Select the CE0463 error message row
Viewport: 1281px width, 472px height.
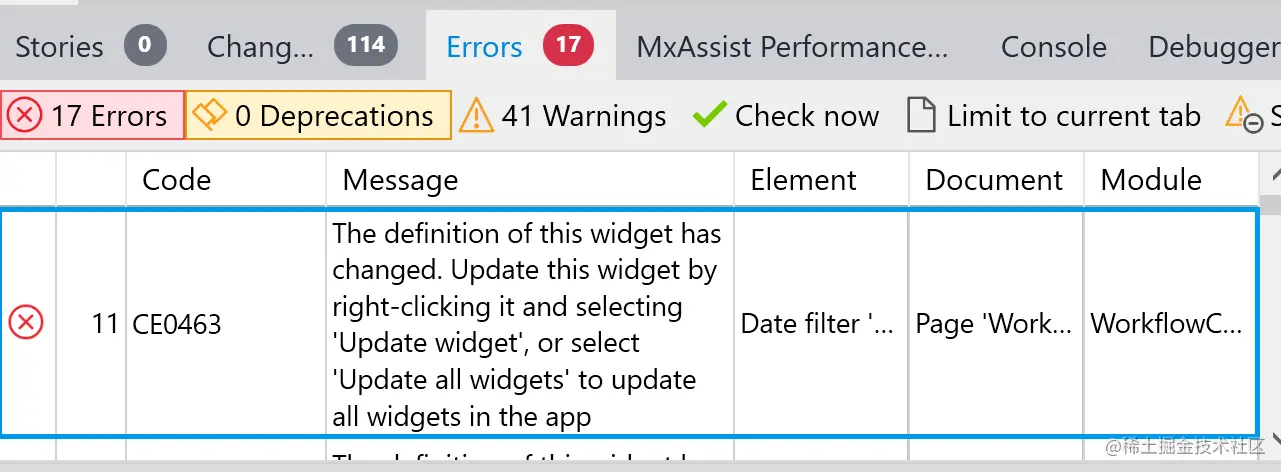click(527, 323)
